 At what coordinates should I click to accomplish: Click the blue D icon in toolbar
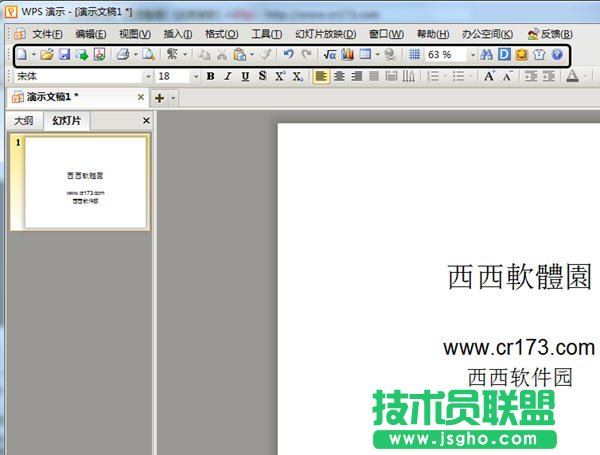pos(504,55)
